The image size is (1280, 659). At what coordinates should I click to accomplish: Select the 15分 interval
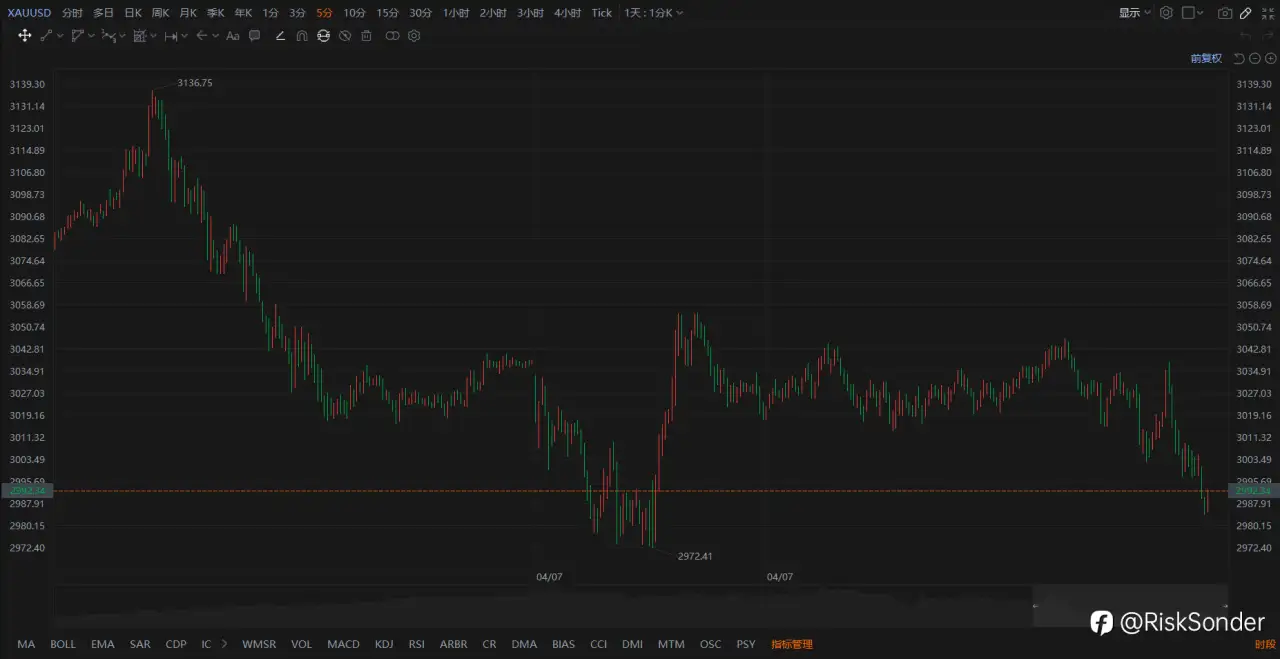point(387,13)
